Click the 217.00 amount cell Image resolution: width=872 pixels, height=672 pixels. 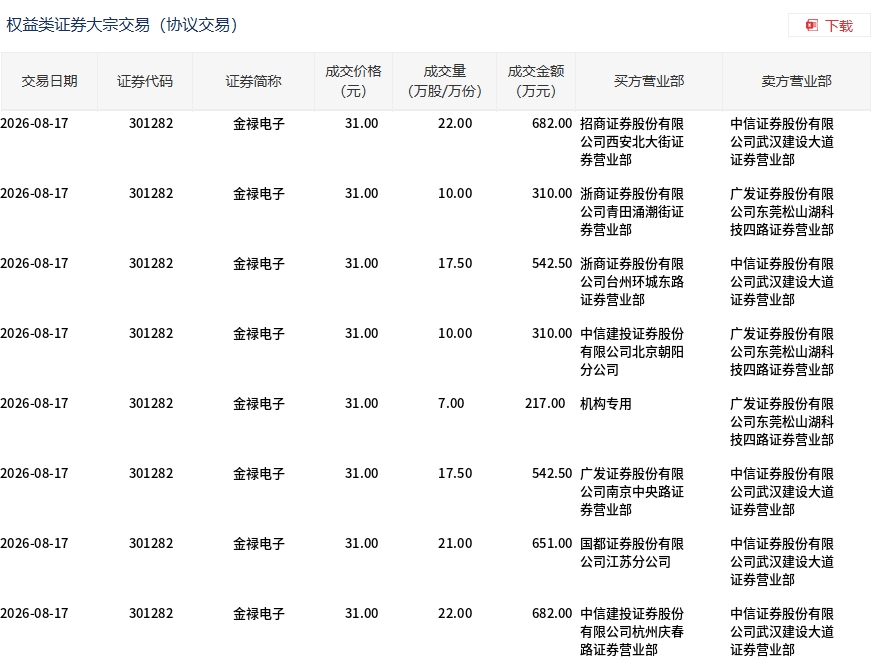(x=545, y=403)
